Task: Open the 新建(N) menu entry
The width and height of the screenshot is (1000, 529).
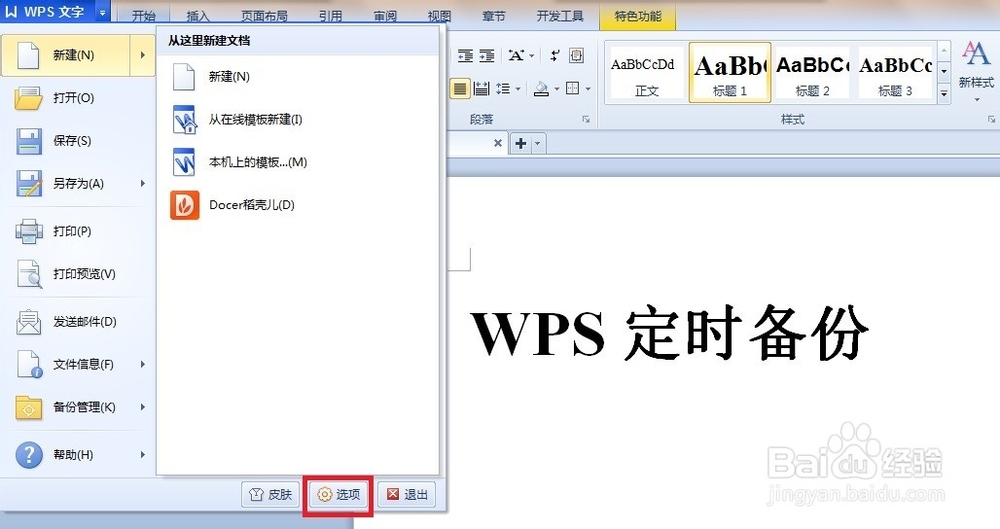Action: click(x=66, y=56)
